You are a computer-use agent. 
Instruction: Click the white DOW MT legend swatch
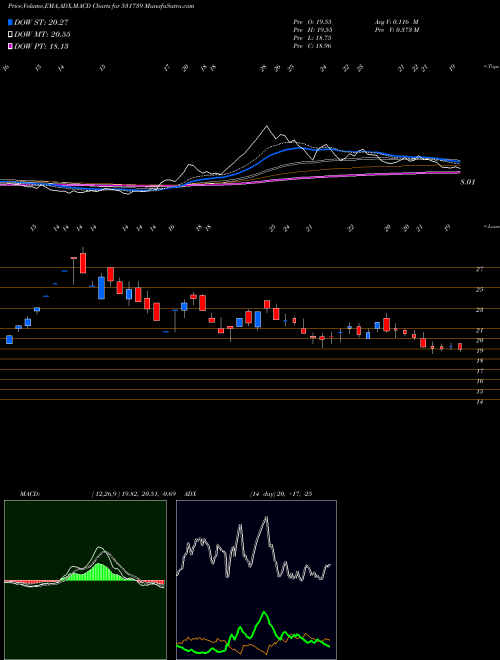tap(10, 35)
